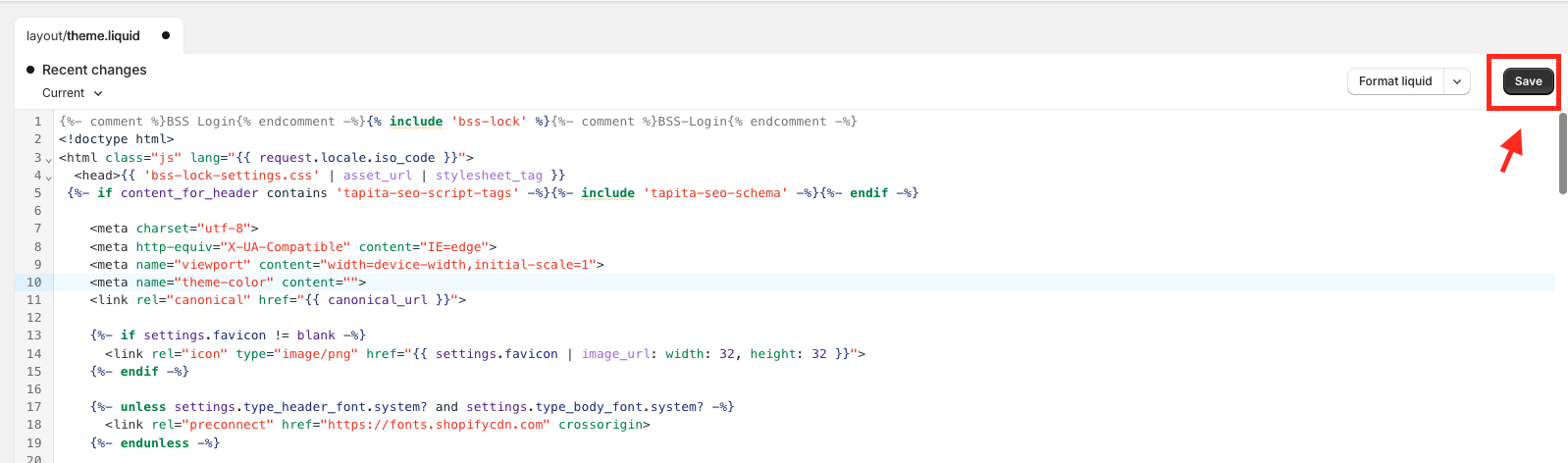Expand the Current version dropdown
Image resolution: width=1568 pixels, height=463 pixels.
click(x=72, y=93)
